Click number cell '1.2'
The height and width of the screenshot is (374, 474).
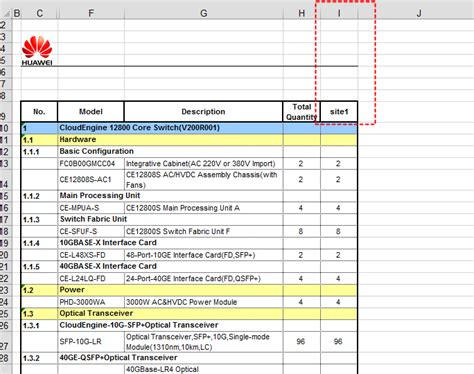tap(39, 290)
